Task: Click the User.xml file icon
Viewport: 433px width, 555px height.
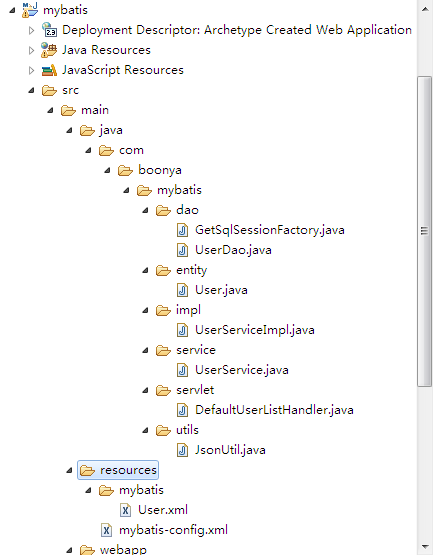Action: coord(125,510)
